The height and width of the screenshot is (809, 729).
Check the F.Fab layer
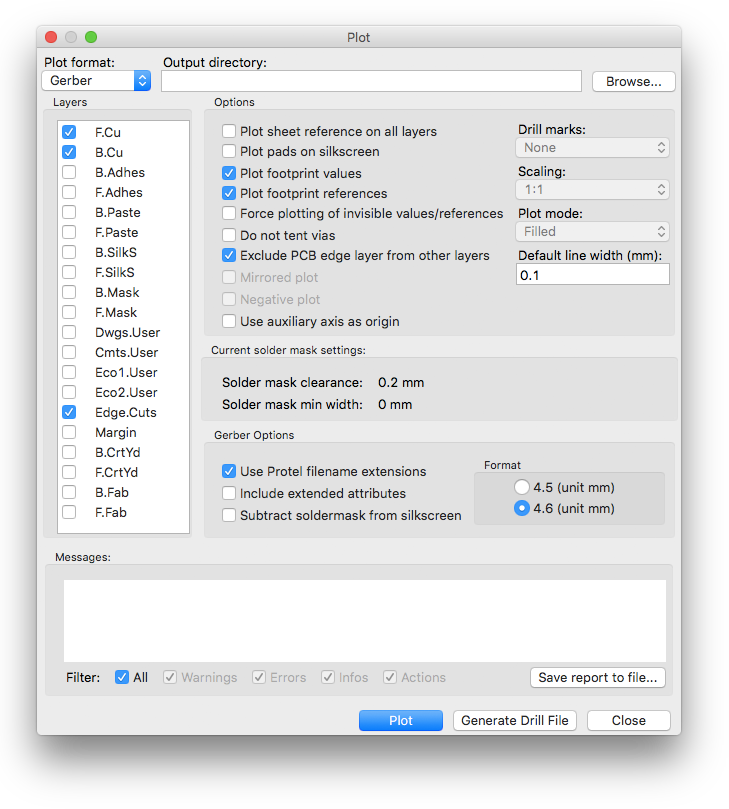click(x=69, y=512)
